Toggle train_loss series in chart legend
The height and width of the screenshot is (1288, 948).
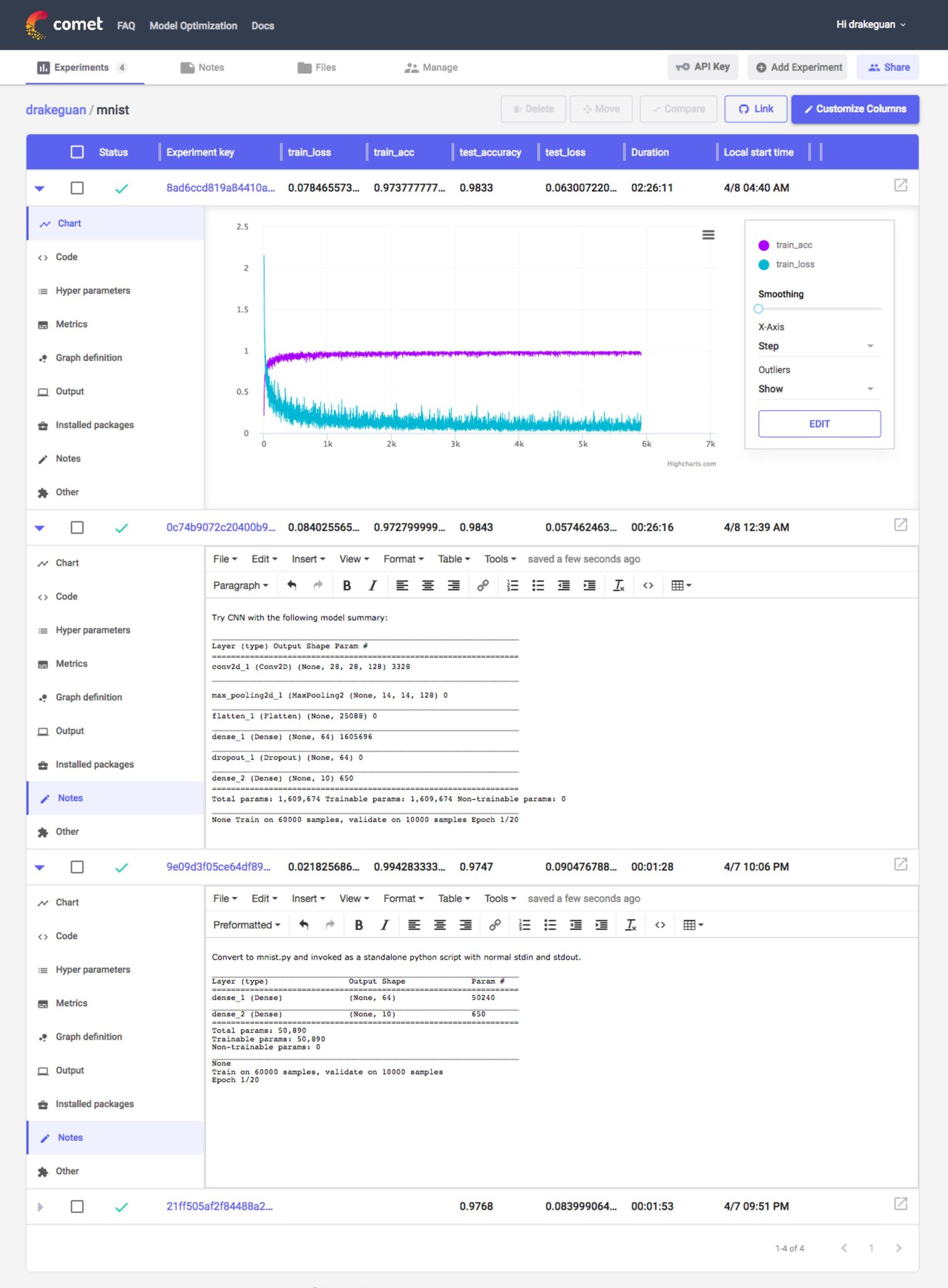point(786,265)
